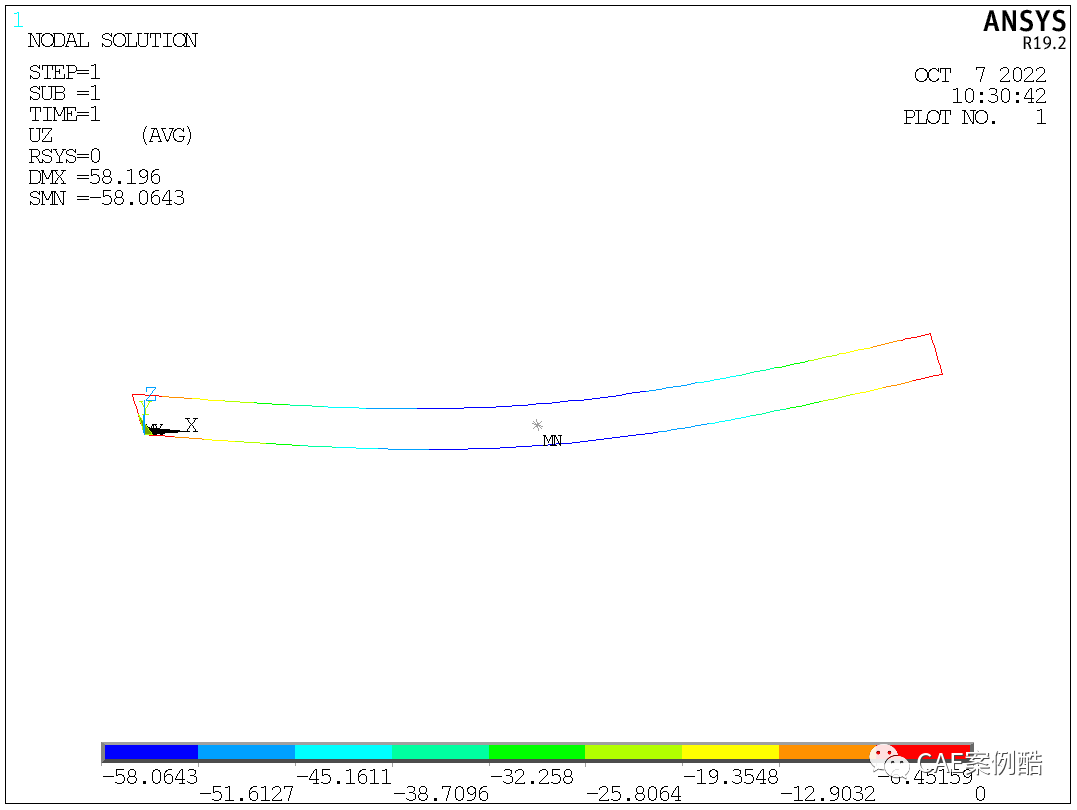1077x810 pixels.
Task: Click the NODAL SOLUTION title text
Action: pos(113,41)
